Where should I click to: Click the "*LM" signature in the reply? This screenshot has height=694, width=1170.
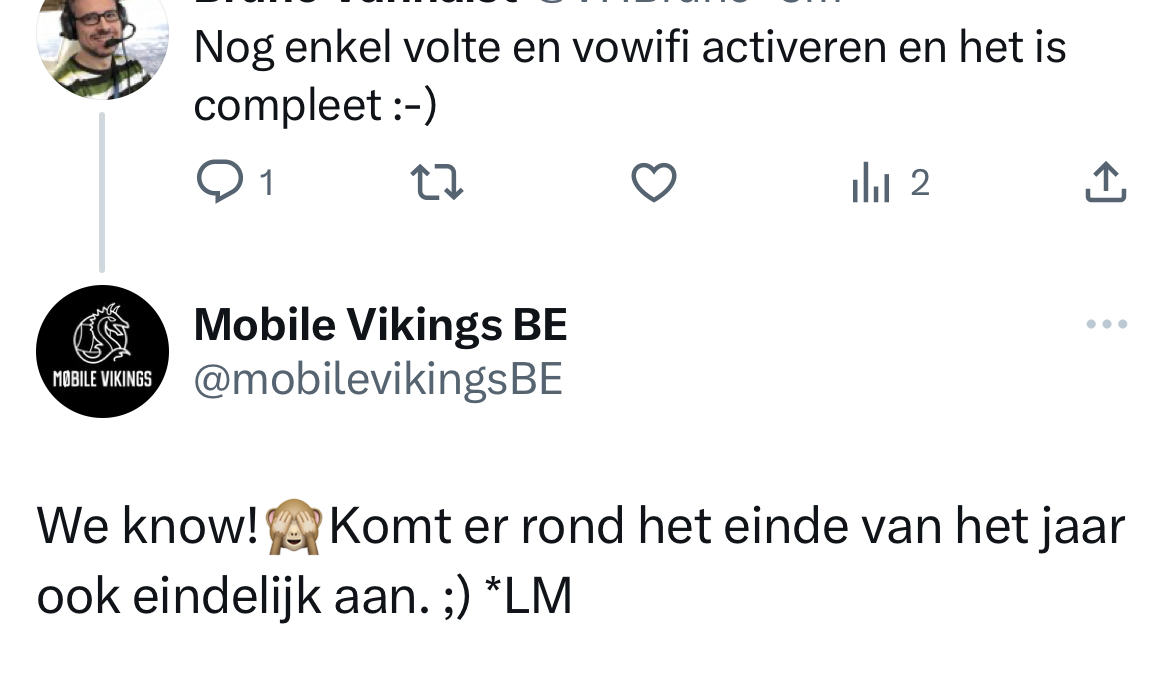pos(527,597)
